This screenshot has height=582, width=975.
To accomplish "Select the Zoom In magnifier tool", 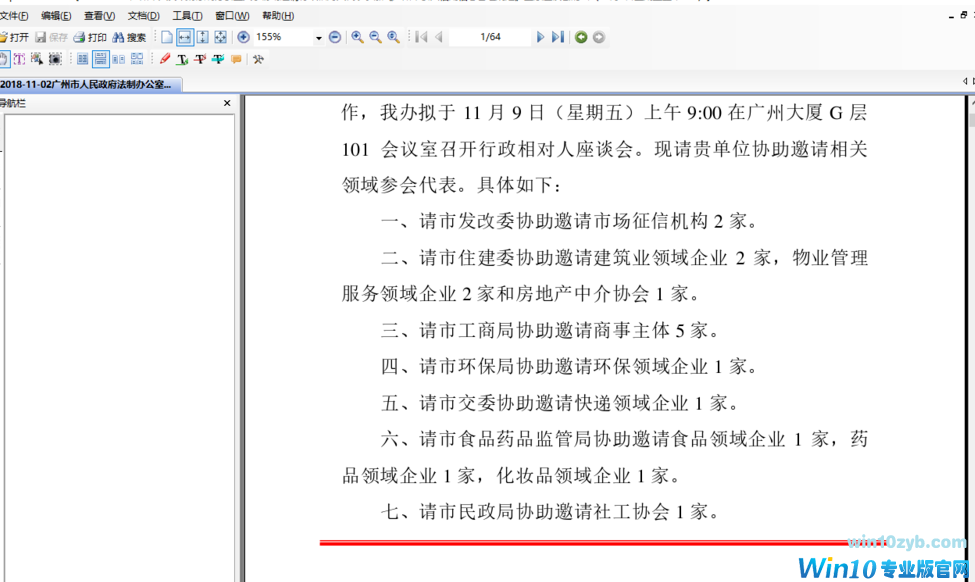I will (x=357, y=37).
